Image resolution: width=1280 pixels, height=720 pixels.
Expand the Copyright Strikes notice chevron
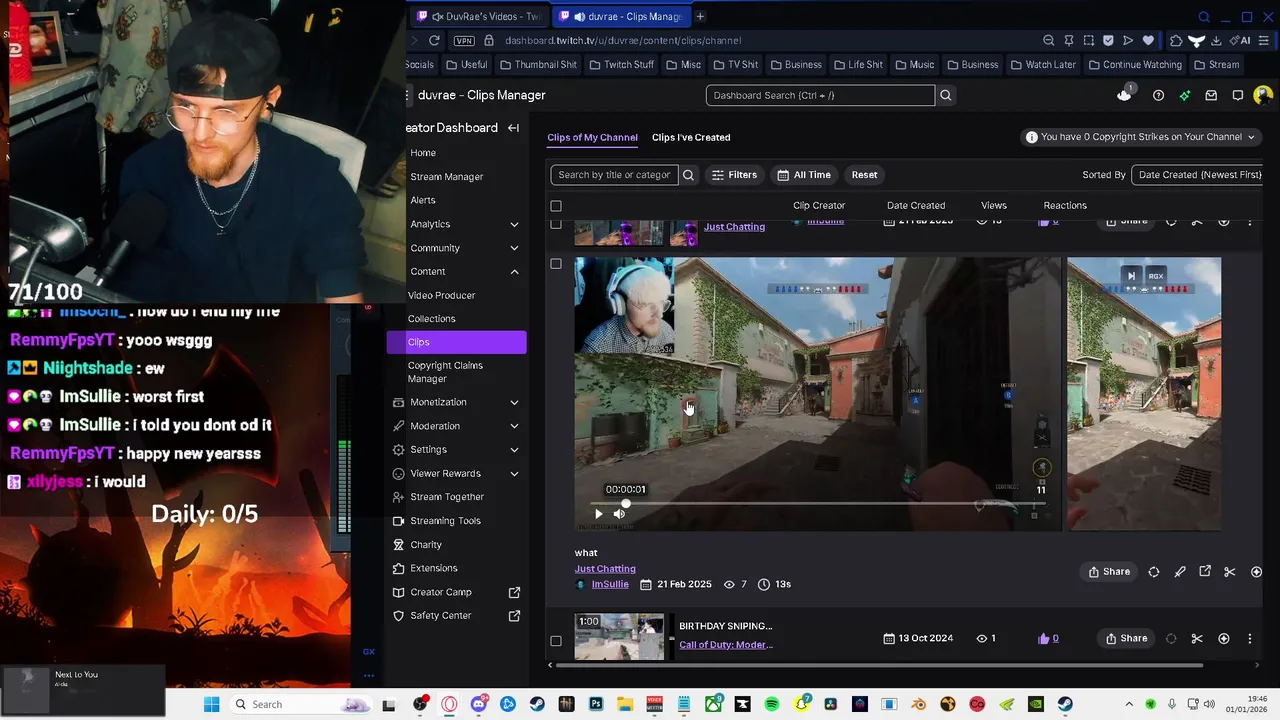1249,137
